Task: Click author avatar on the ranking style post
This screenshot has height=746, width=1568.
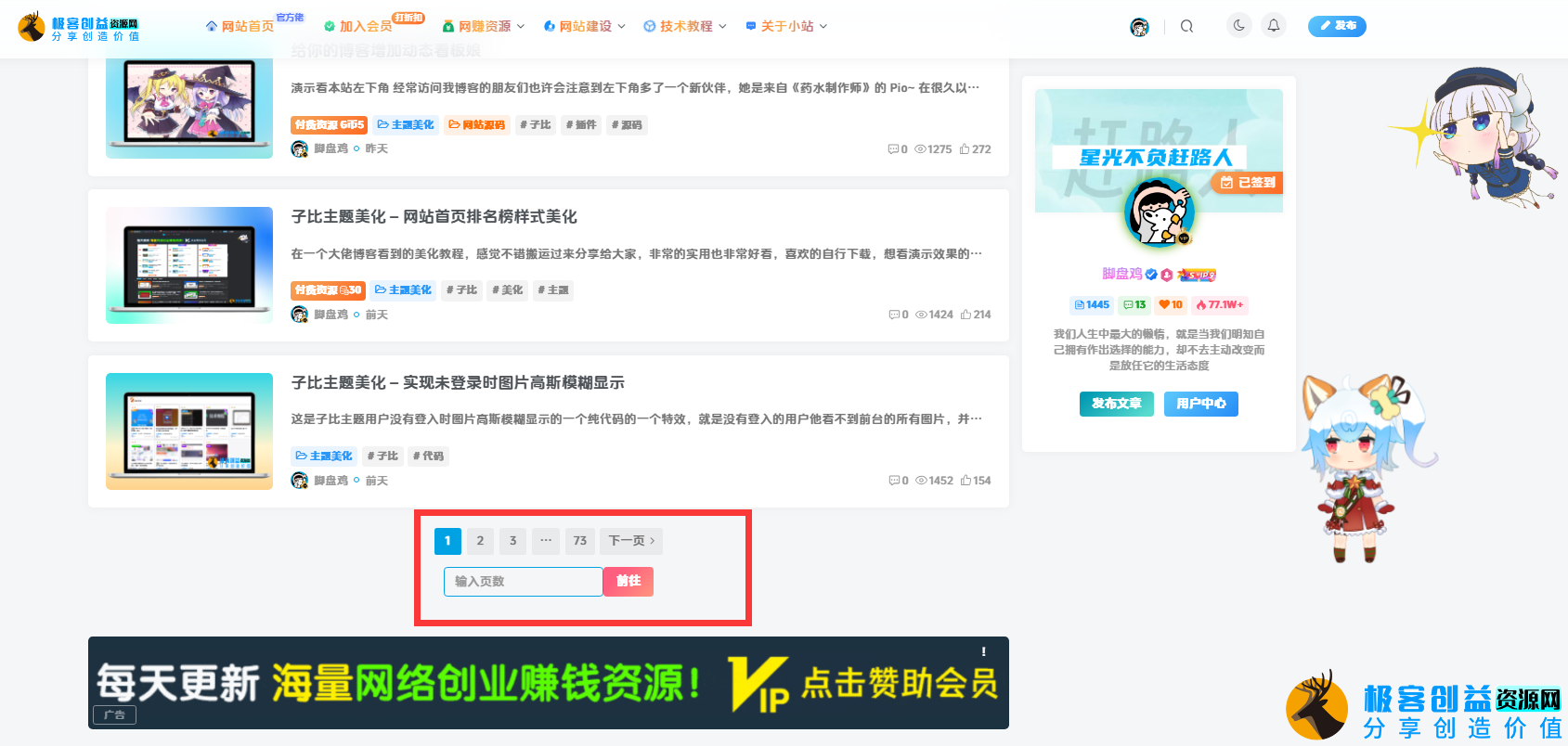Action: pyautogui.click(x=300, y=315)
